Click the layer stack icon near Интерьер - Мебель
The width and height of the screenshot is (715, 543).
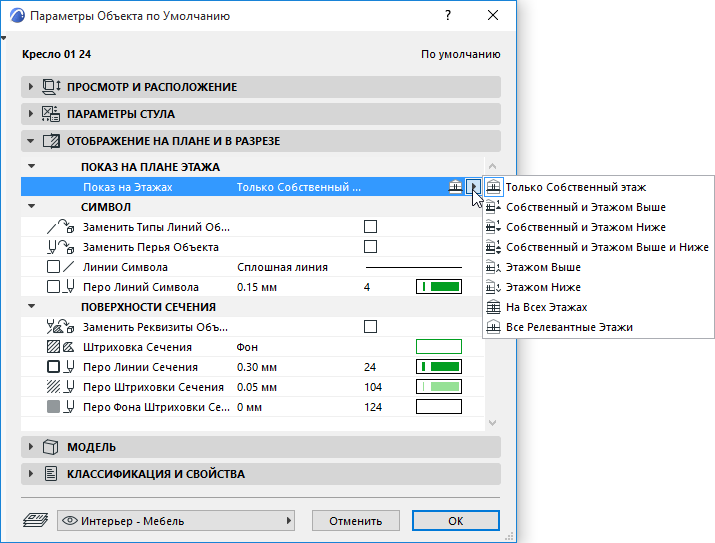click(36, 520)
